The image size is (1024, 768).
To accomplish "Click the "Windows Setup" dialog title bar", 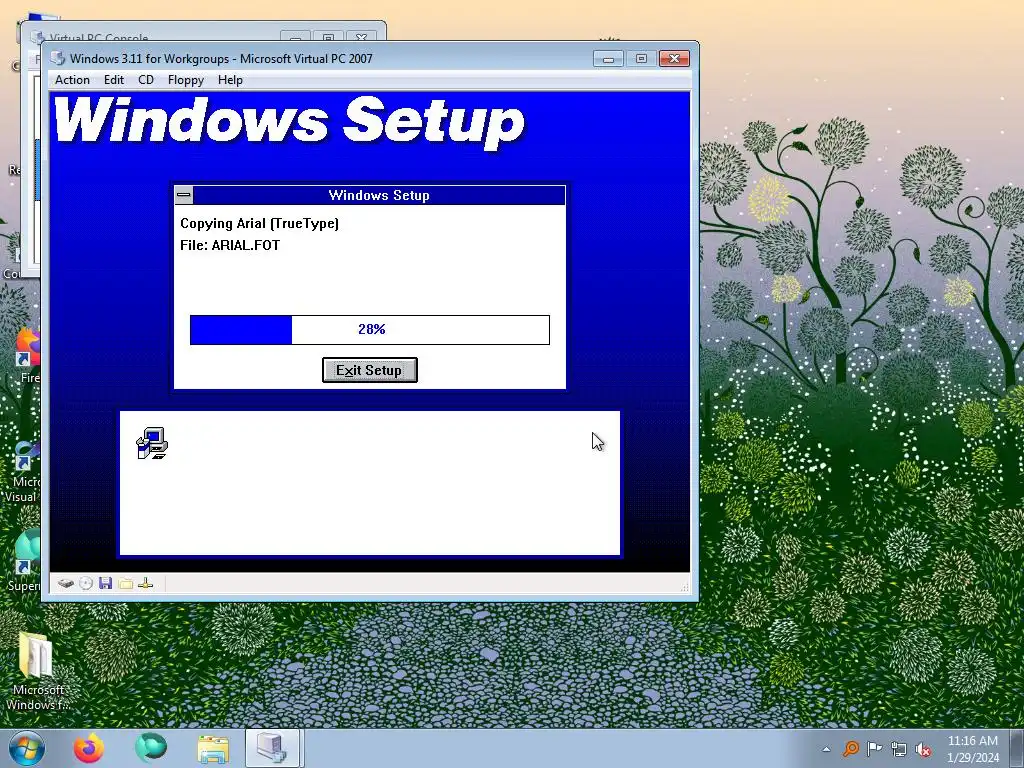I will (379, 195).
